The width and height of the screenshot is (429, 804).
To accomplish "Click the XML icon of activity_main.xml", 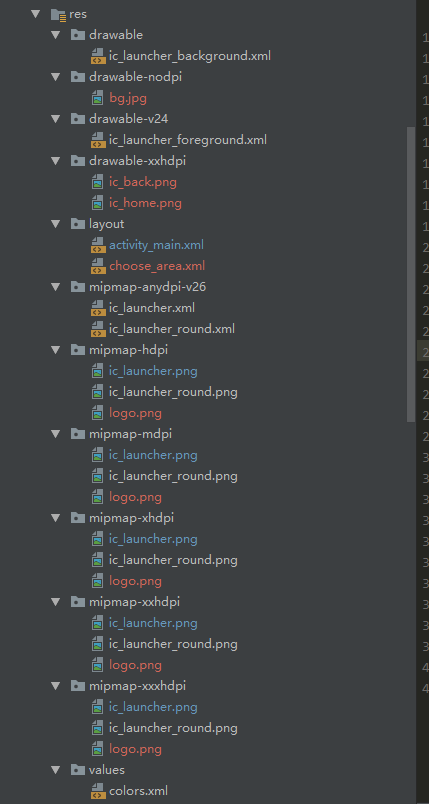I will click(97, 245).
